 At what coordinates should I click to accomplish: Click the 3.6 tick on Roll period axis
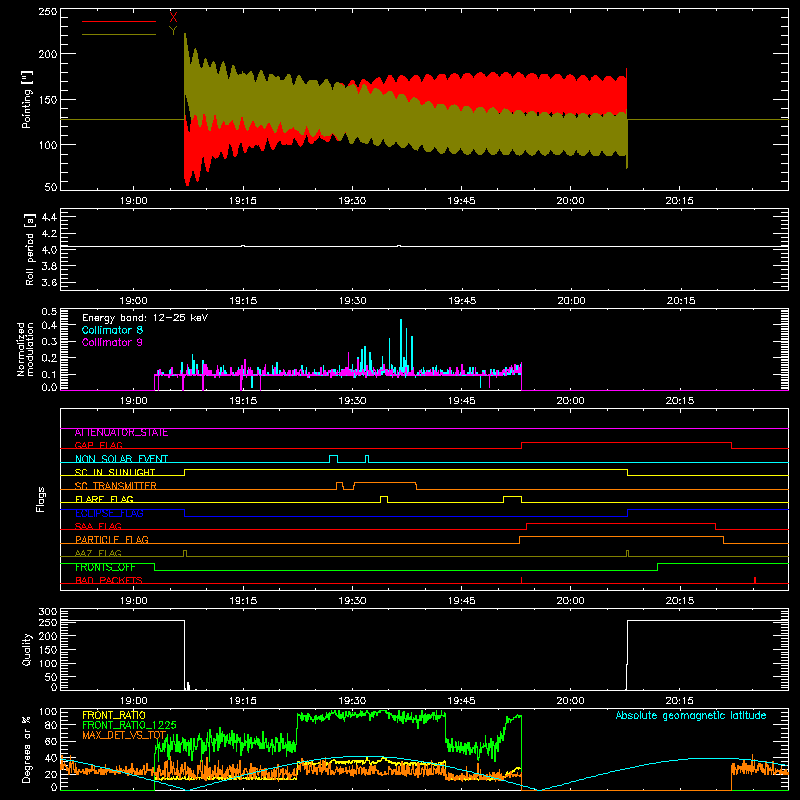coord(49,282)
